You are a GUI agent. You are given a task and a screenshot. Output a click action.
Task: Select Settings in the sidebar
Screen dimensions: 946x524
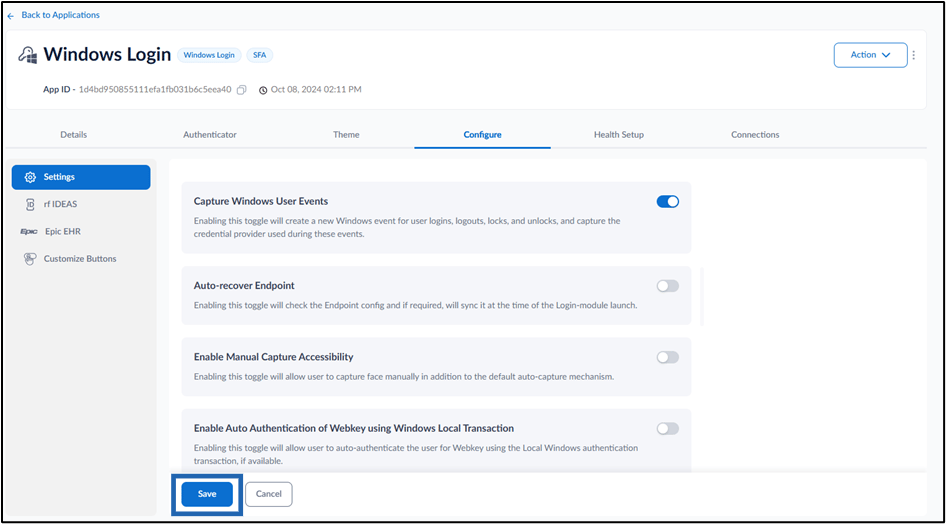pyautogui.click(x=81, y=177)
